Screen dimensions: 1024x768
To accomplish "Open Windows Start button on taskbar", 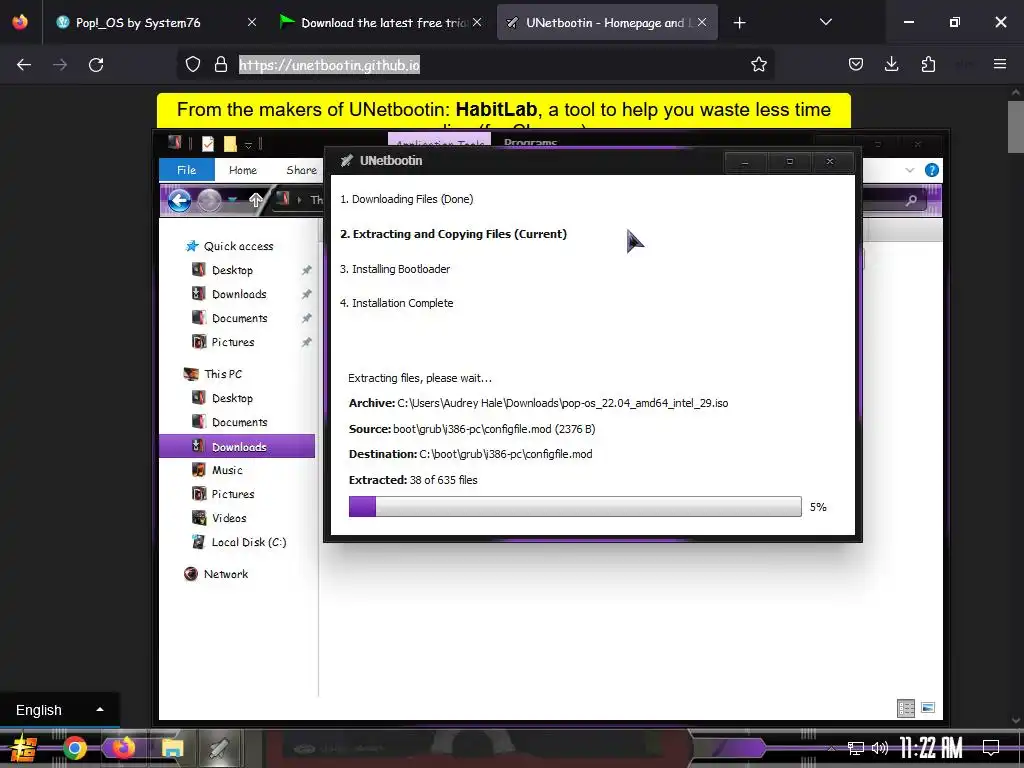I will 24,748.
